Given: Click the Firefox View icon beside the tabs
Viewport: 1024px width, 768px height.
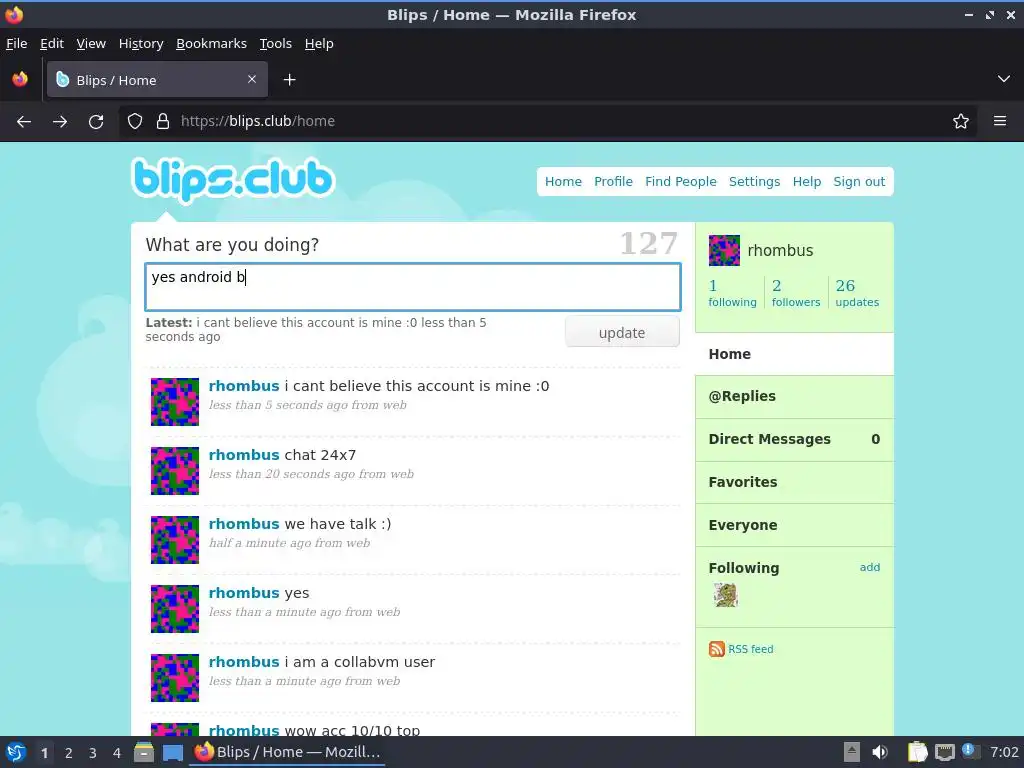Looking at the screenshot, I should 20,79.
